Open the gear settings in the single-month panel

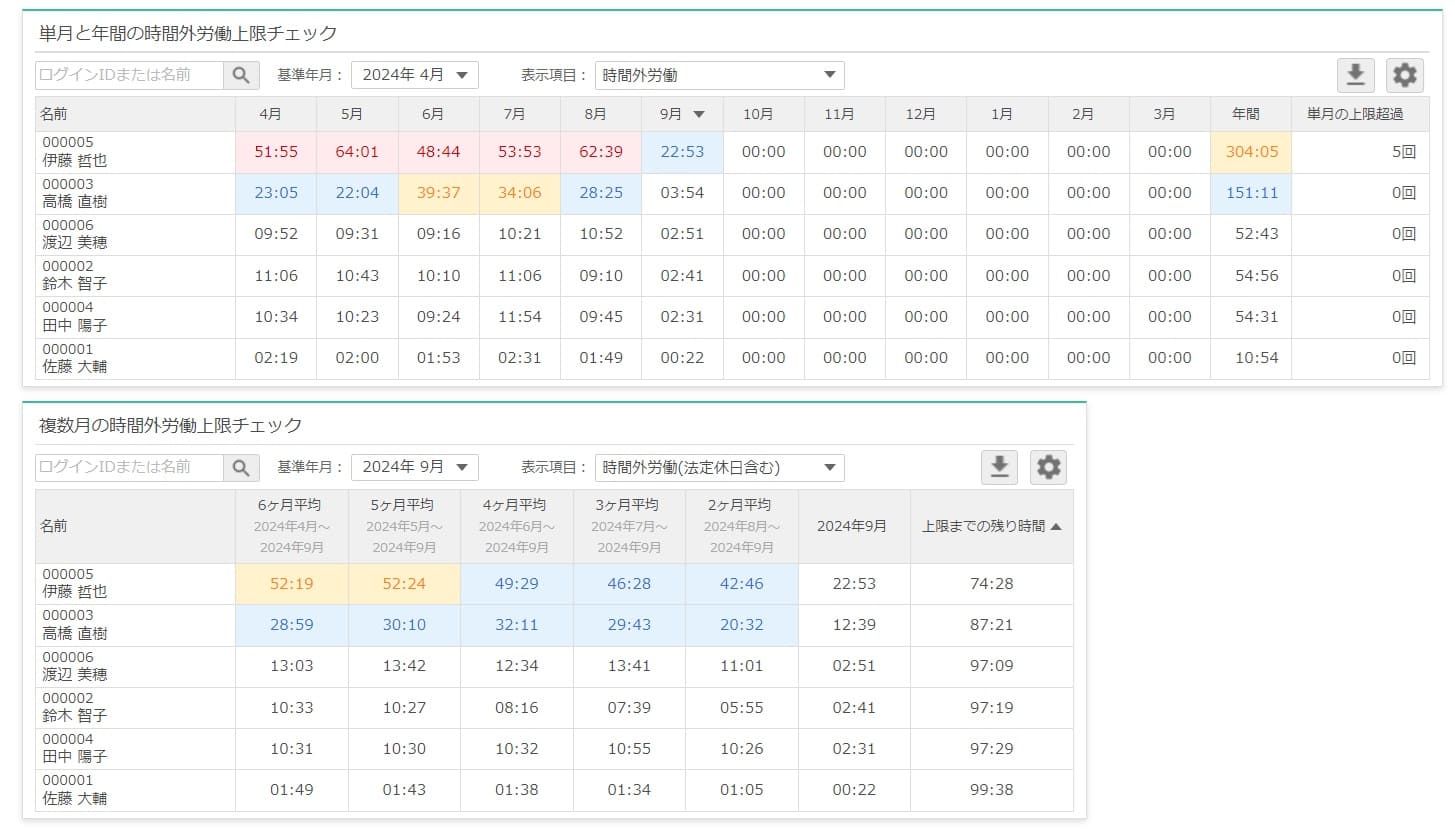(1405, 75)
